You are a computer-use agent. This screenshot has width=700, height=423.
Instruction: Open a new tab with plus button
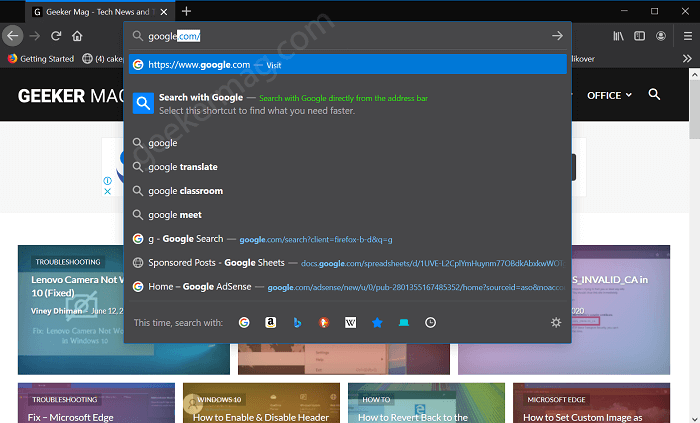click(x=186, y=11)
